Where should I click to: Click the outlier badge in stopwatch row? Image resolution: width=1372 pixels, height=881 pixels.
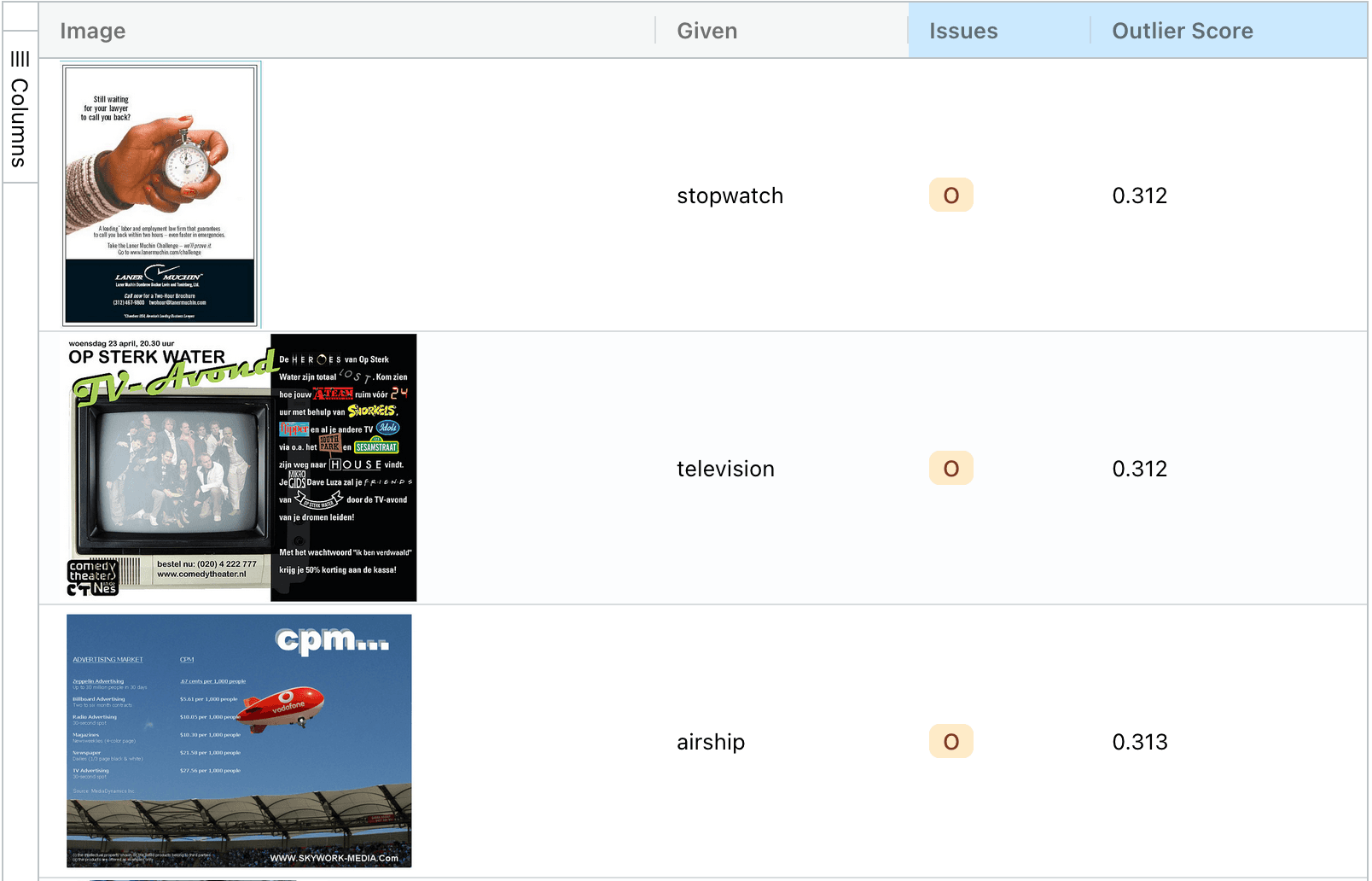pos(951,195)
